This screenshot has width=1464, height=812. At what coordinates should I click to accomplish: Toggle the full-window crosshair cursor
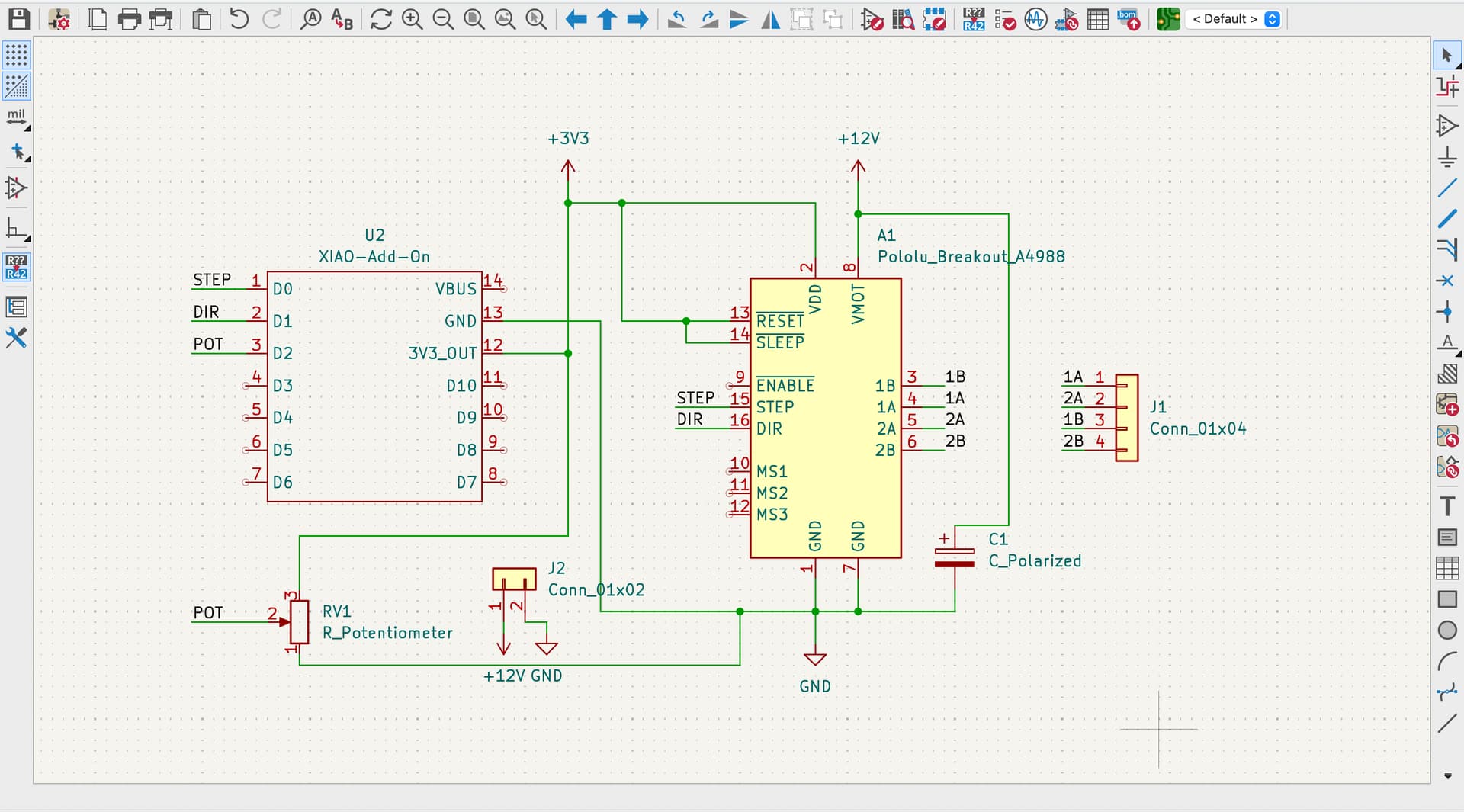pos(17,152)
